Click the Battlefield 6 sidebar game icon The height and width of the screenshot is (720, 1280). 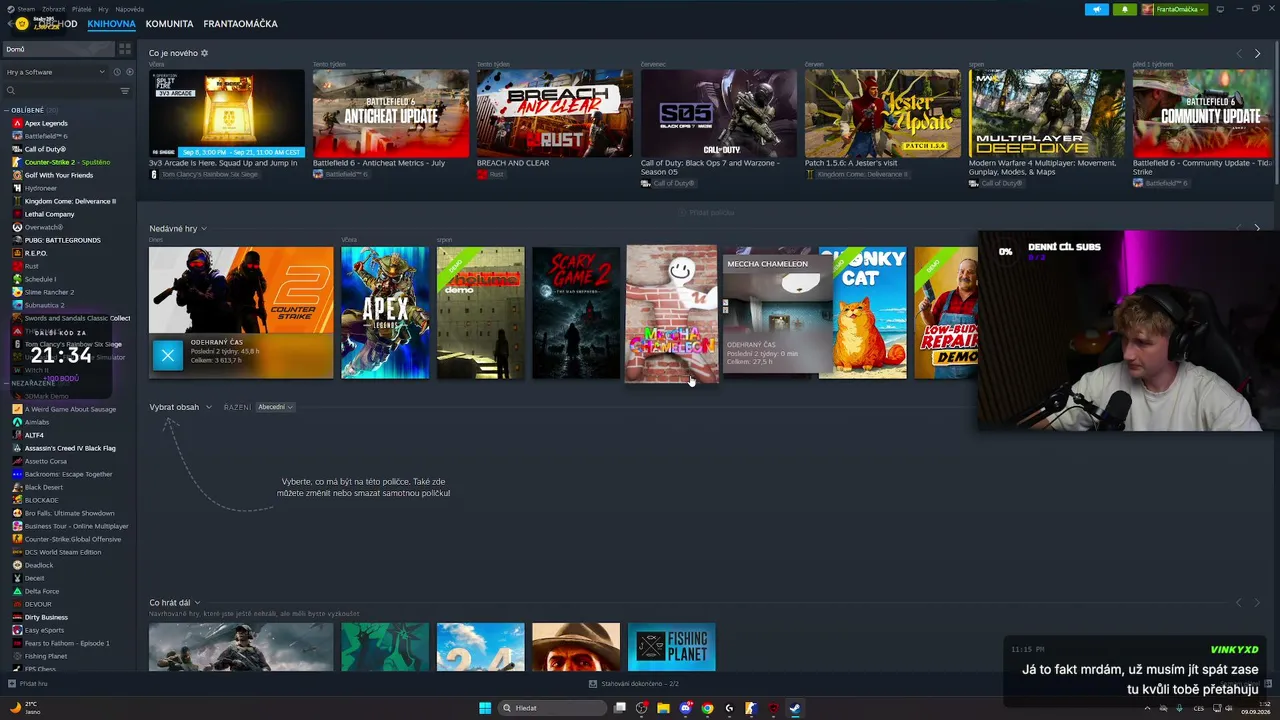(17, 136)
